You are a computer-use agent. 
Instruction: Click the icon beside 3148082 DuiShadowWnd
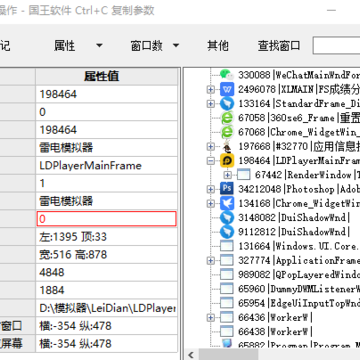pos(227,218)
